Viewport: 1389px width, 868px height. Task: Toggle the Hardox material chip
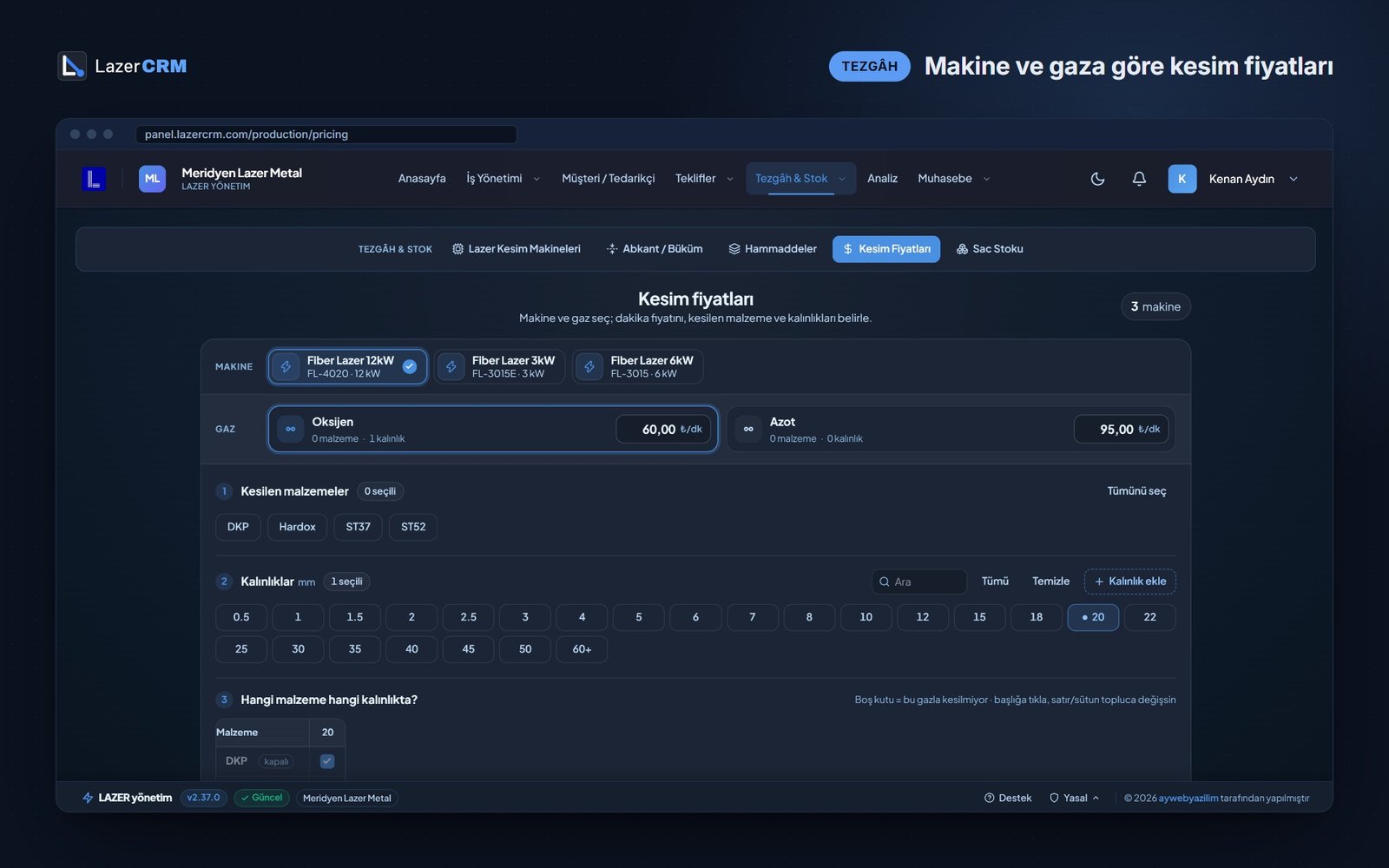click(x=297, y=527)
